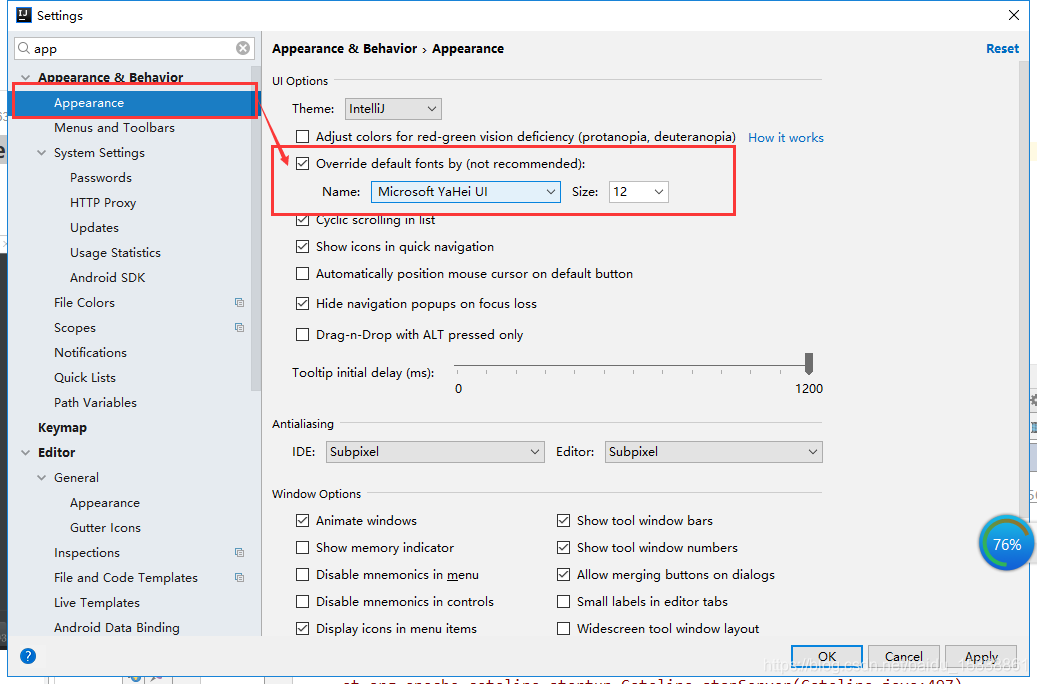Open the How it works link
Image resolution: width=1037 pixels, height=684 pixels.
tap(786, 138)
